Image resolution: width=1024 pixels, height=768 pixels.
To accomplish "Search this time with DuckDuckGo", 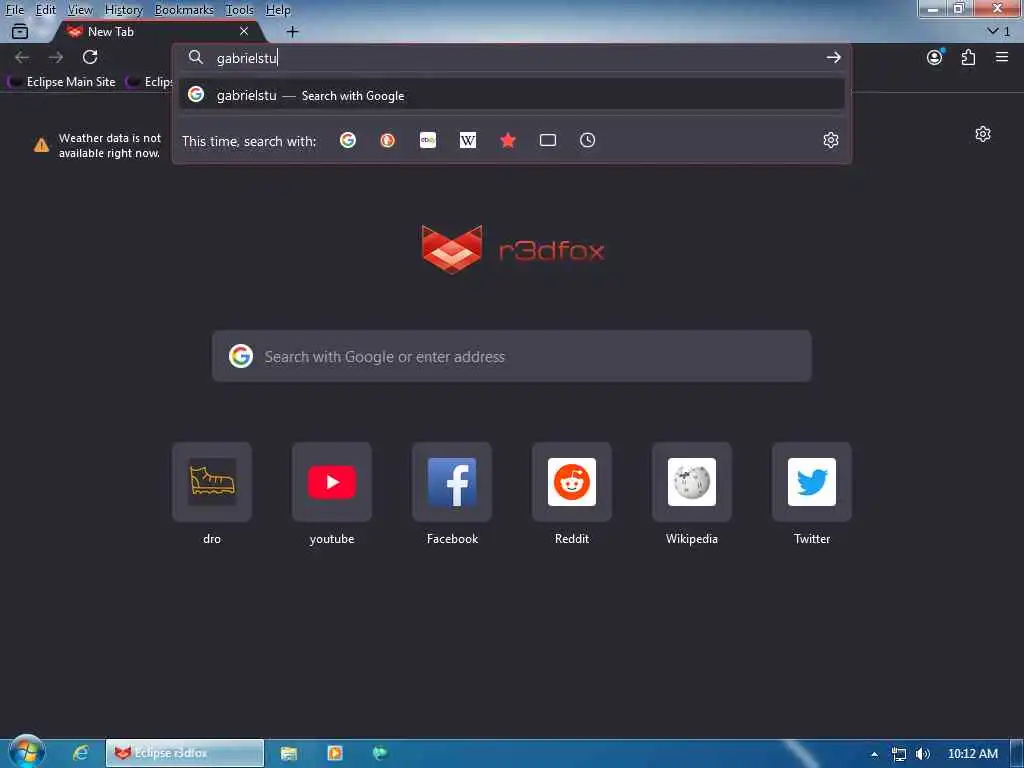I will (x=388, y=140).
